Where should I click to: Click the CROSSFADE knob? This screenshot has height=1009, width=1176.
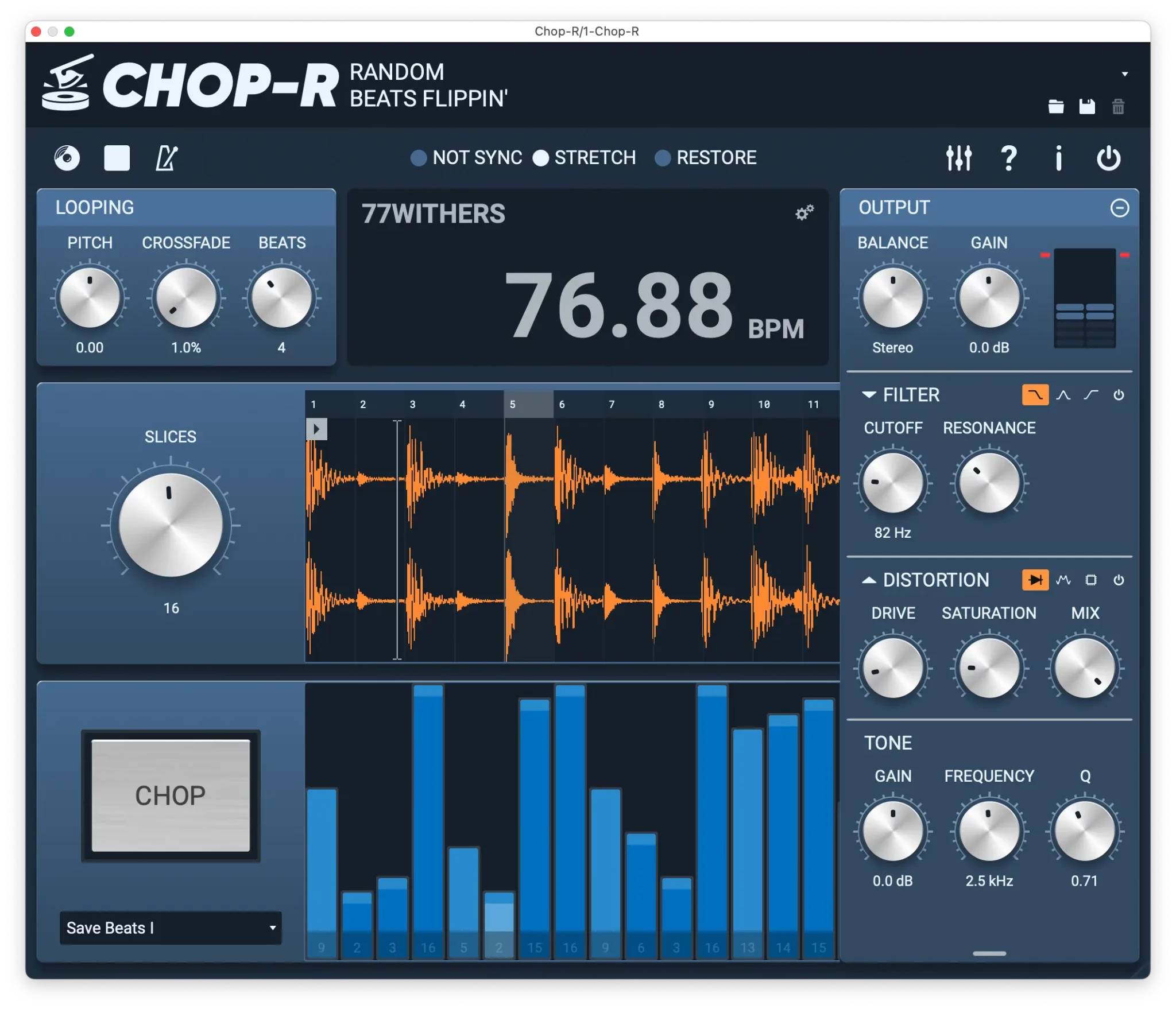(x=186, y=298)
